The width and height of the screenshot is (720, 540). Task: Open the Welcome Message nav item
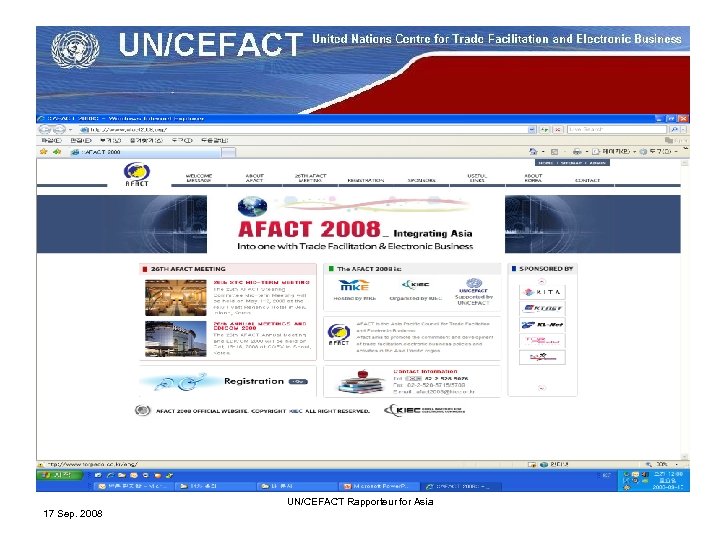199,178
